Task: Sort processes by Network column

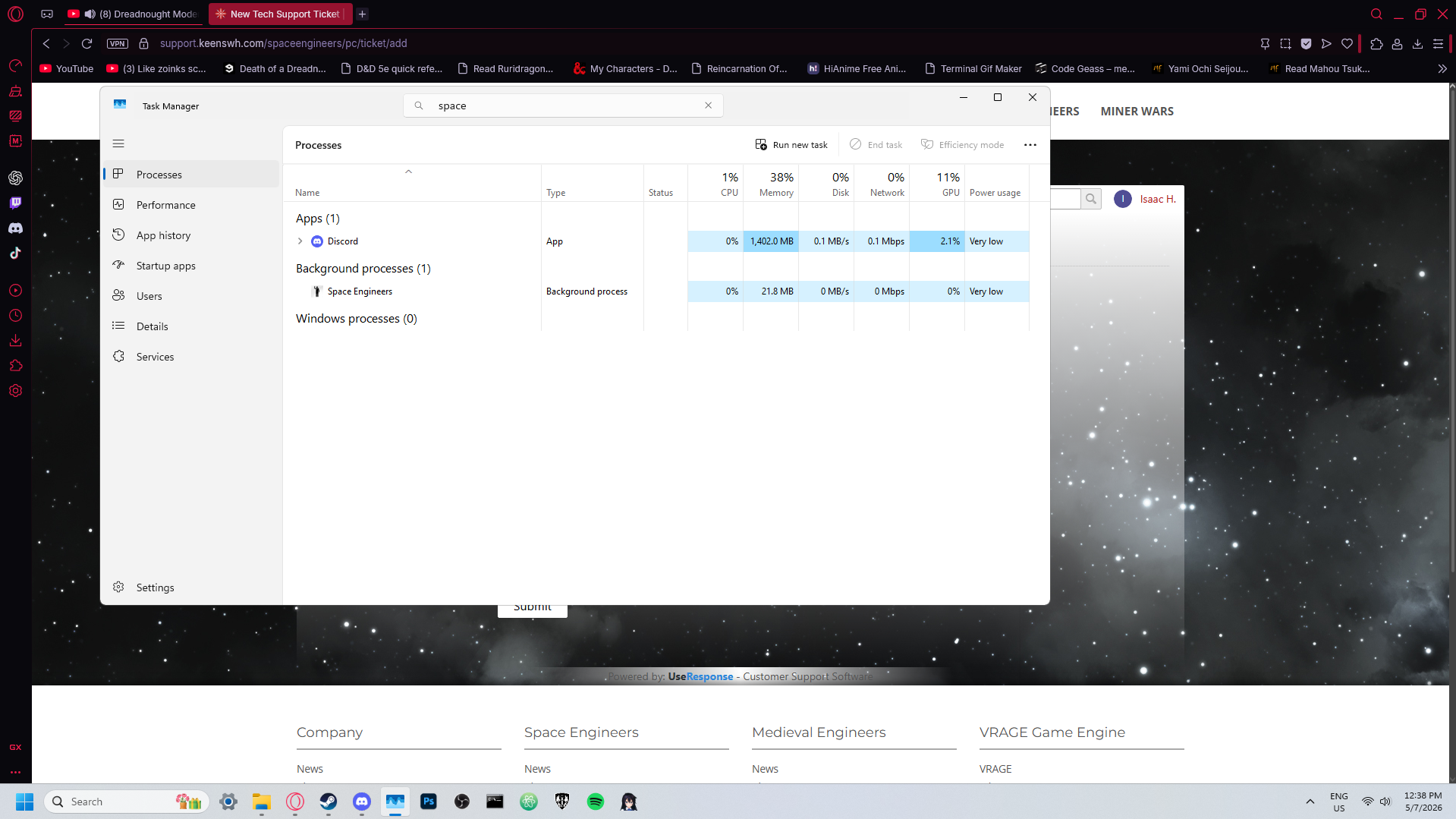Action: coord(882,184)
